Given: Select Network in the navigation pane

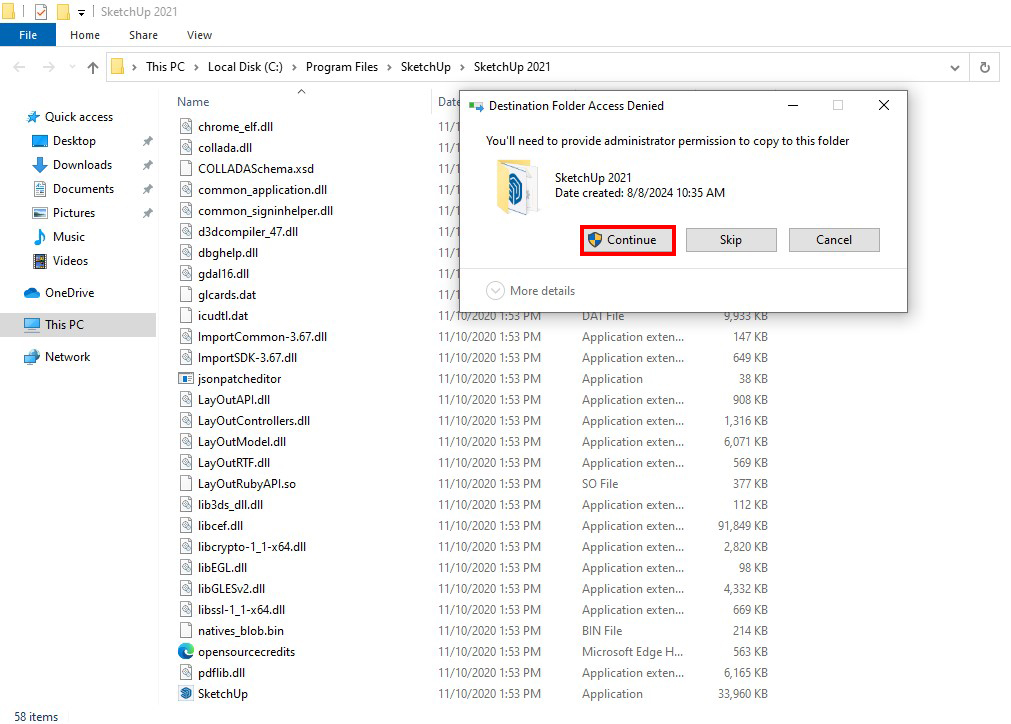Looking at the screenshot, I should pos(67,357).
